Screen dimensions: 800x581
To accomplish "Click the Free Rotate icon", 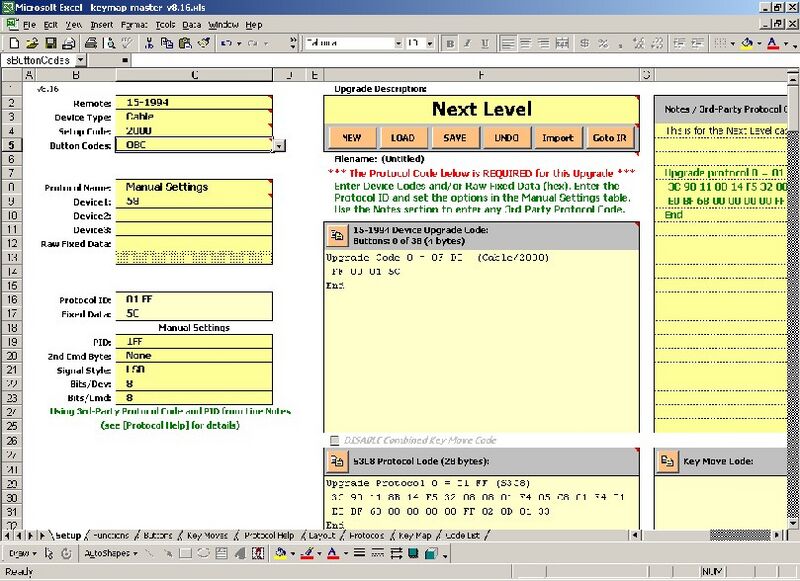I will click(66, 553).
